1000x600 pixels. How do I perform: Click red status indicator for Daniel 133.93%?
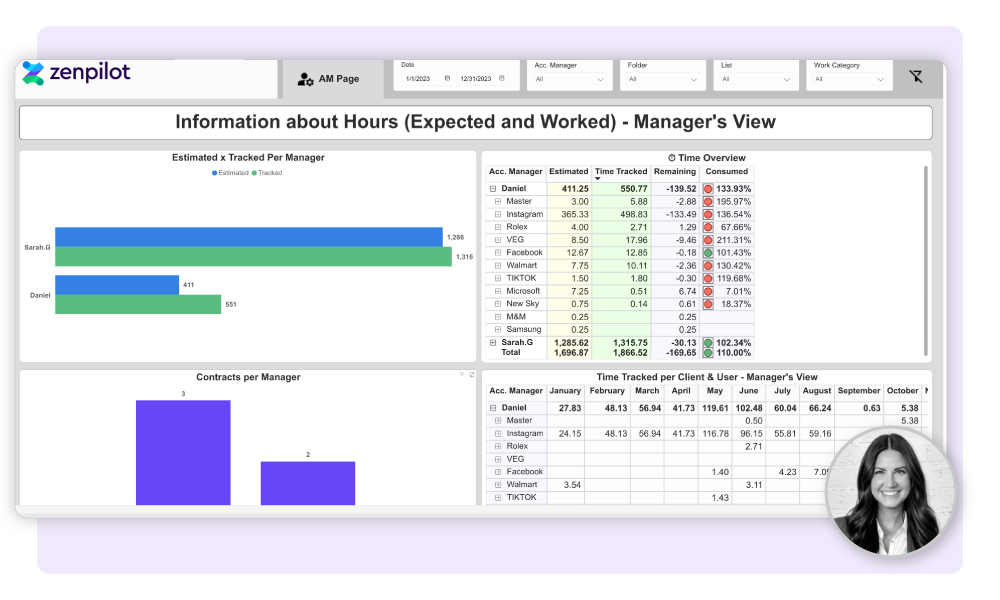[x=708, y=189]
